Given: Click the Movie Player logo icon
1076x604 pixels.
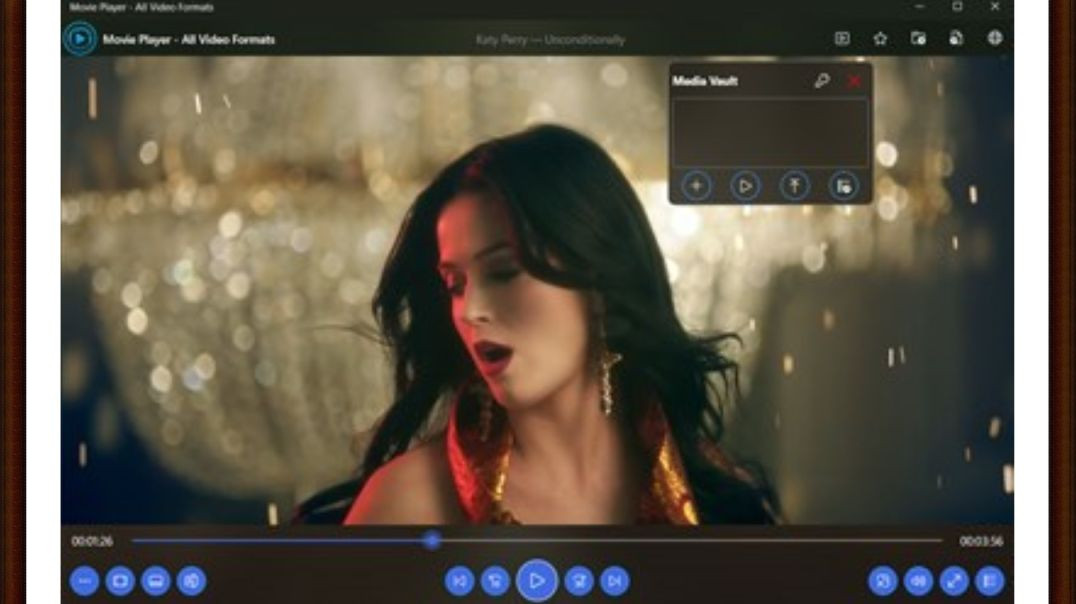Looking at the screenshot, I should [79, 39].
